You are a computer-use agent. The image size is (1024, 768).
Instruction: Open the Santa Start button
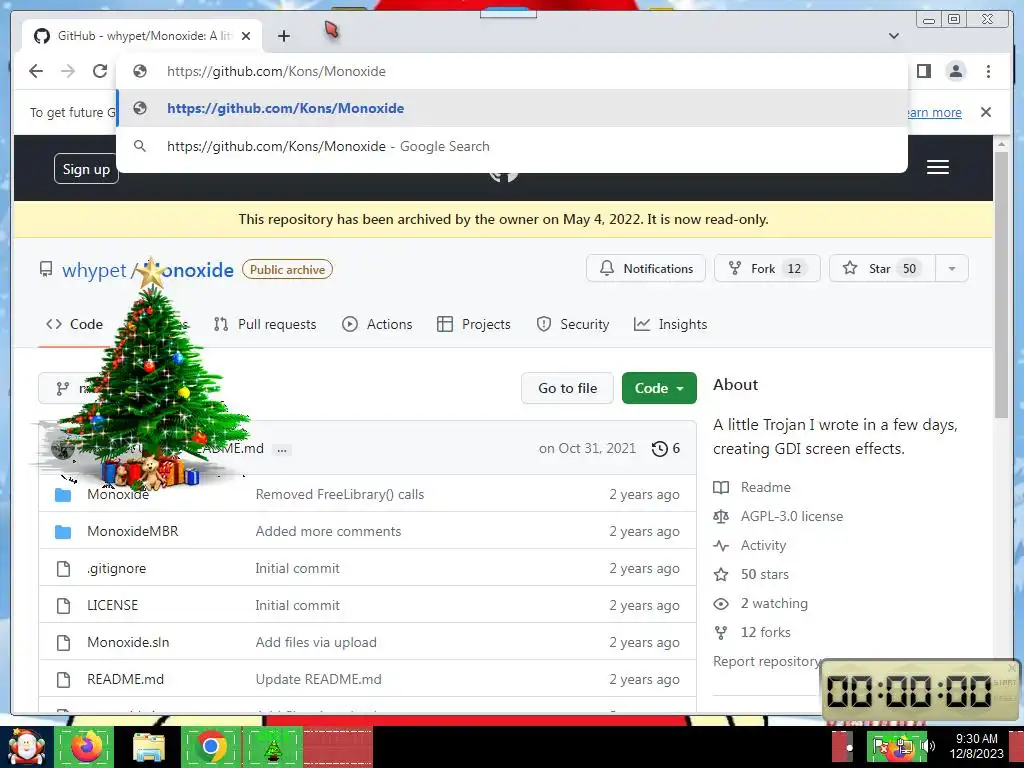point(25,747)
